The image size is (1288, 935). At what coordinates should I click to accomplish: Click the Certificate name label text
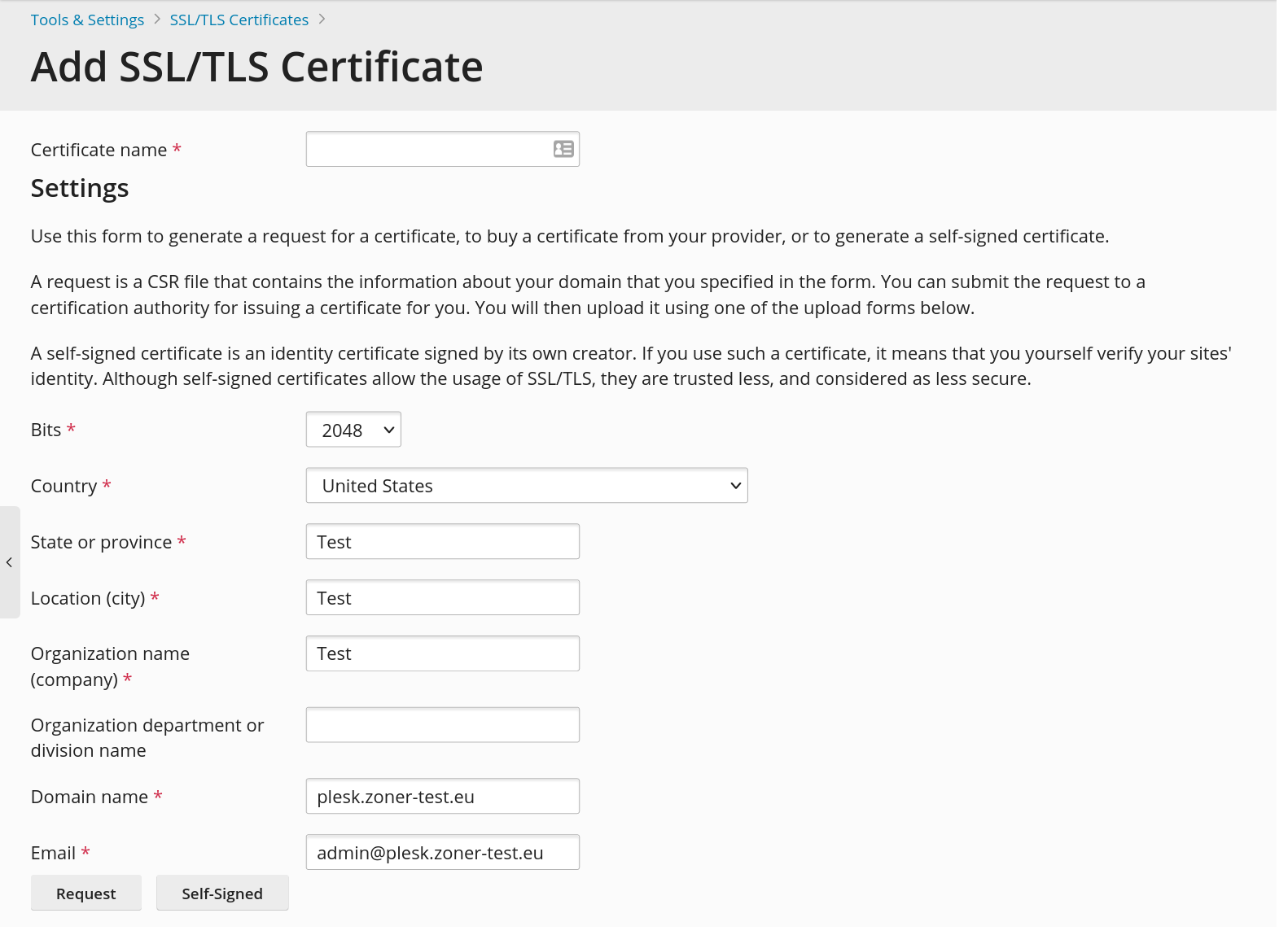coord(99,150)
